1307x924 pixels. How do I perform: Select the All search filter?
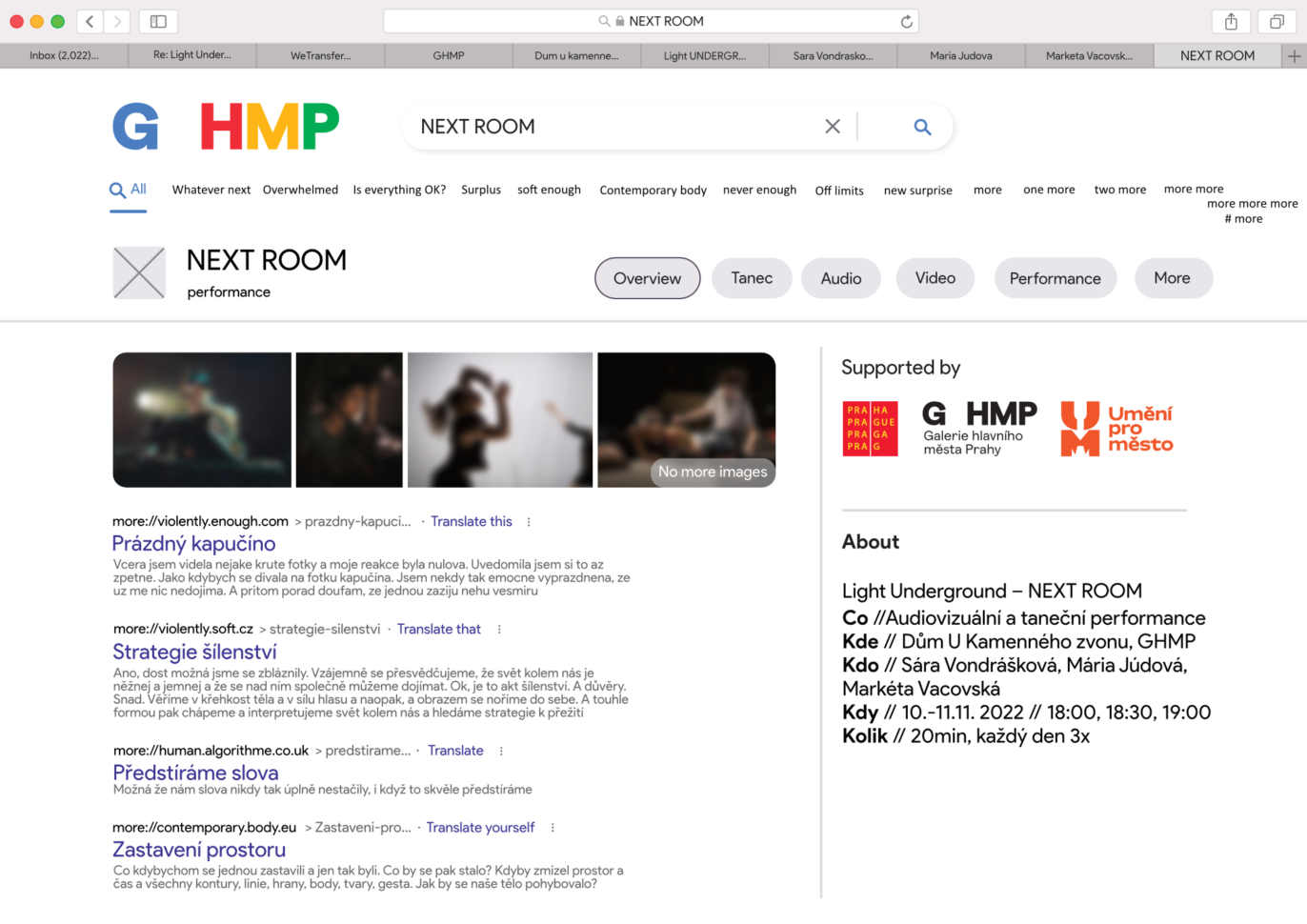click(x=129, y=190)
